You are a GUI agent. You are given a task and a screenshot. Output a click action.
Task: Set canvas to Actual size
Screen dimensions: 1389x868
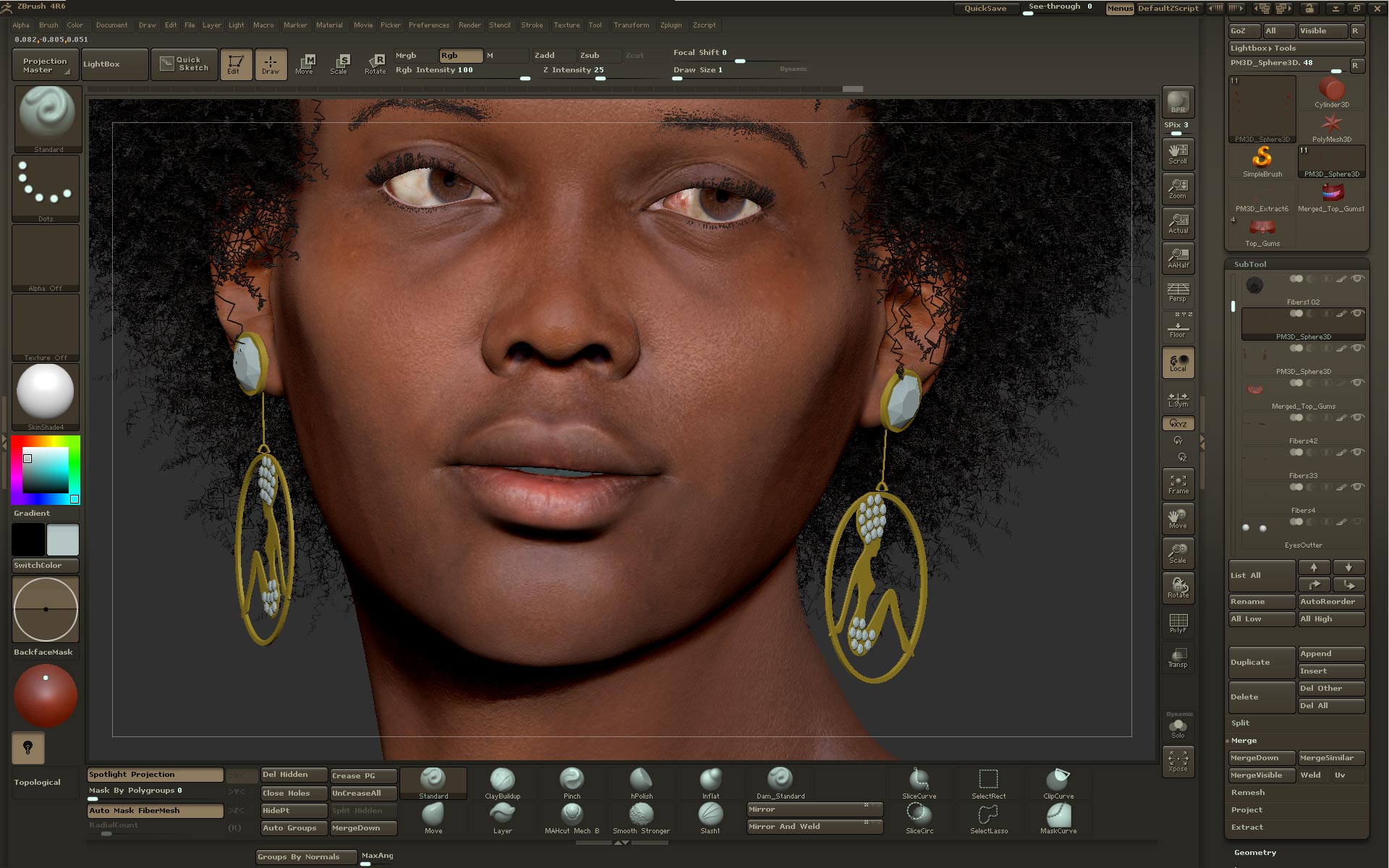(1178, 223)
